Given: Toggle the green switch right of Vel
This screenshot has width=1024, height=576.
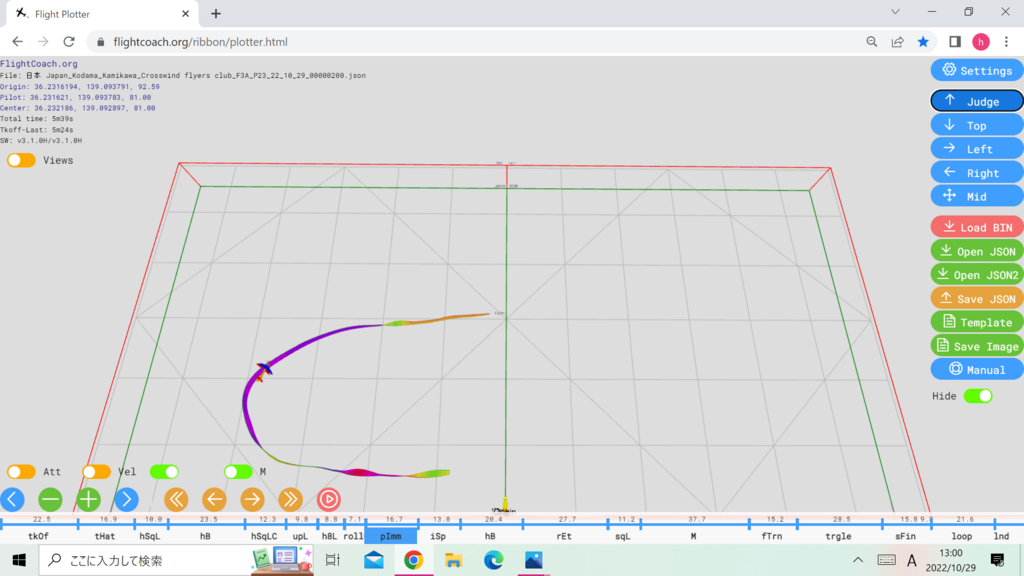Looking at the screenshot, I should [x=164, y=472].
